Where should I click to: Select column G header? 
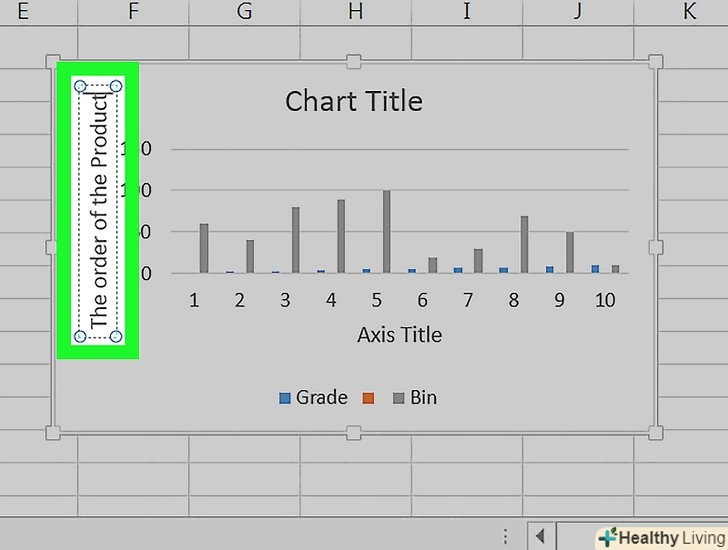click(244, 12)
